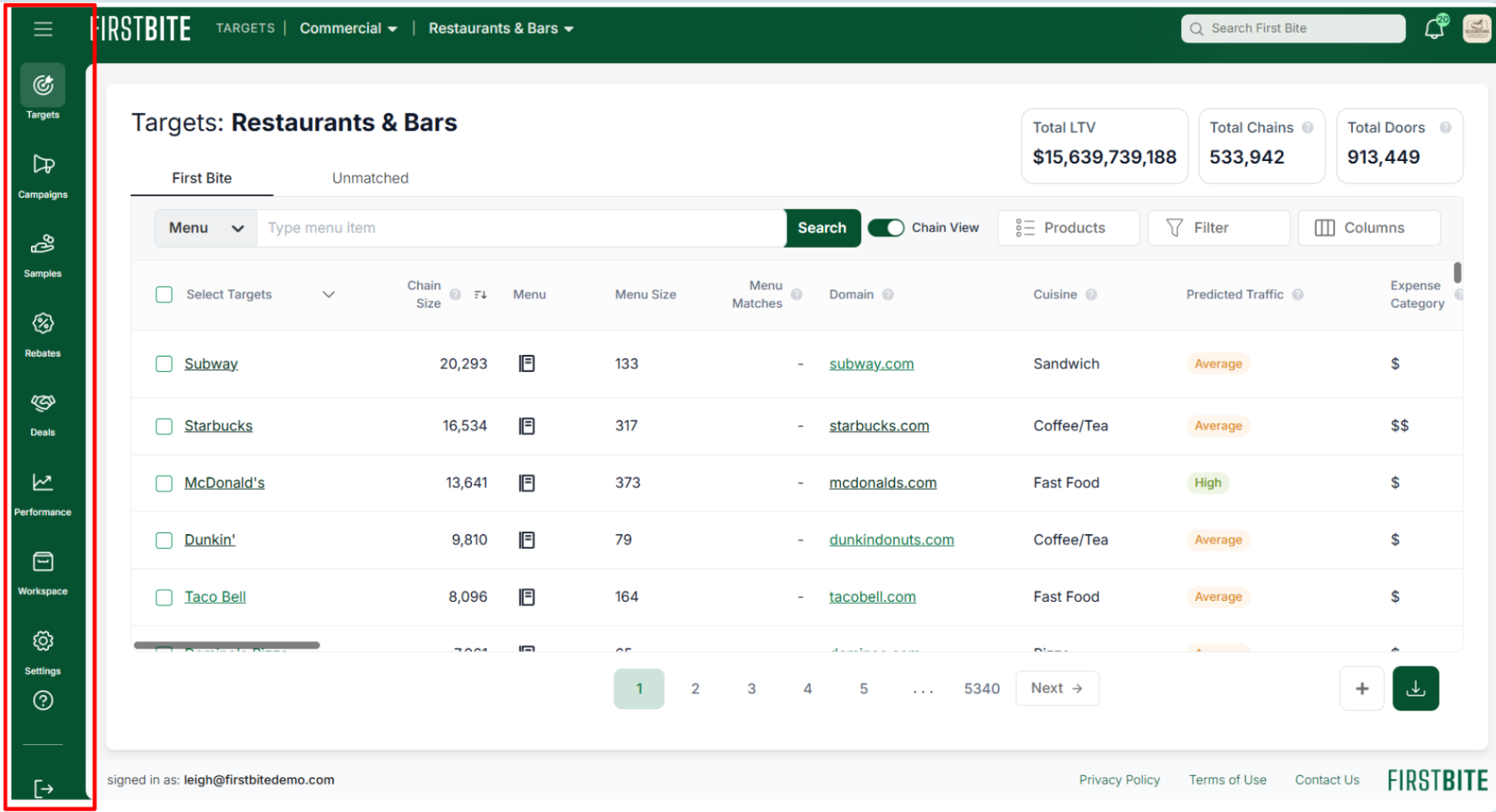Open the Restaurants & Bars dropdown
Image resolution: width=1496 pixels, height=812 pixels.
(501, 29)
